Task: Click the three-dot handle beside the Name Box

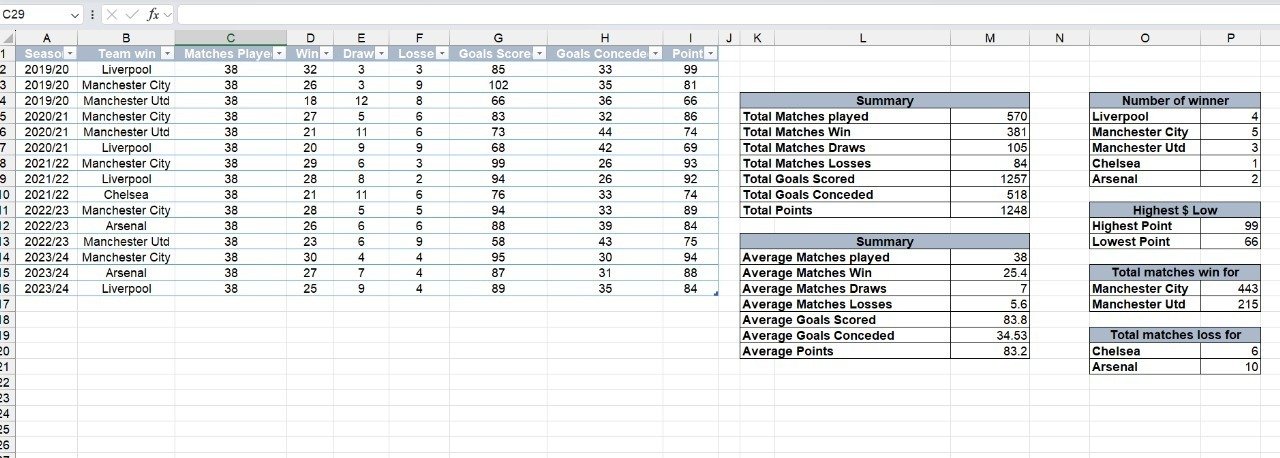Action: coord(93,15)
